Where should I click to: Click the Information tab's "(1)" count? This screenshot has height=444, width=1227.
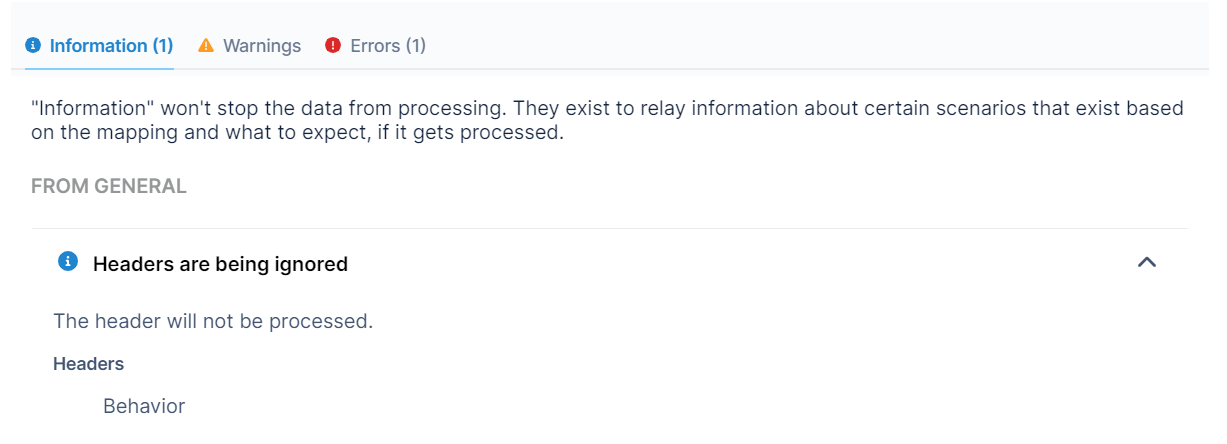(163, 46)
